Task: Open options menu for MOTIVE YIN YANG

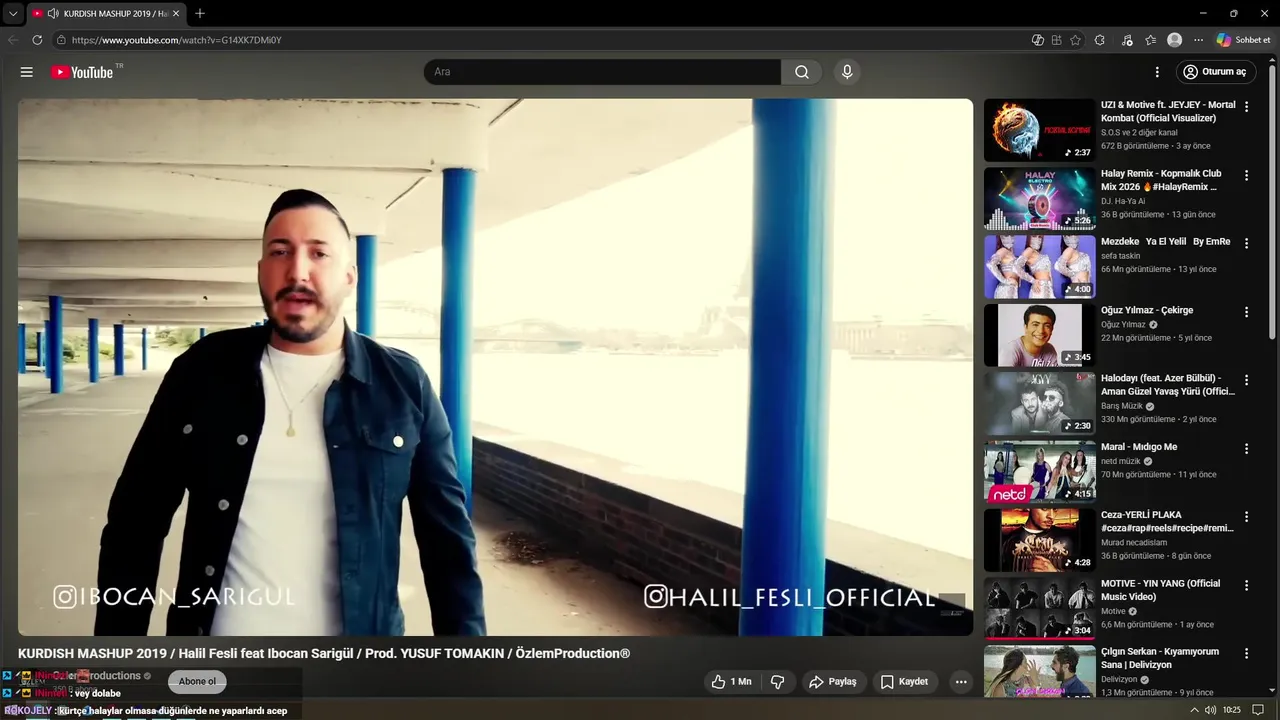Action: [1246, 585]
